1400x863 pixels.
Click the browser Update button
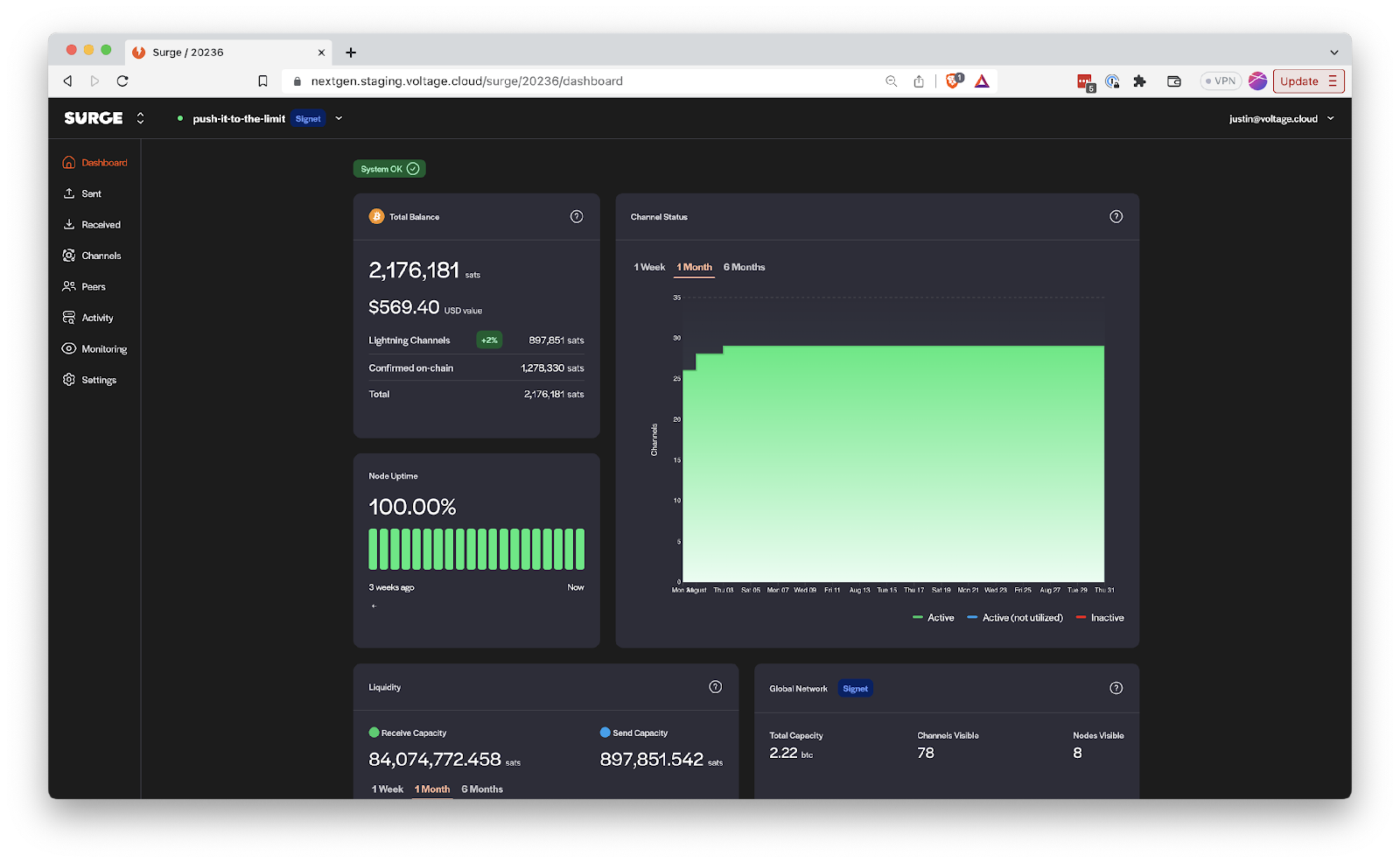pyautogui.click(x=1307, y=81)
